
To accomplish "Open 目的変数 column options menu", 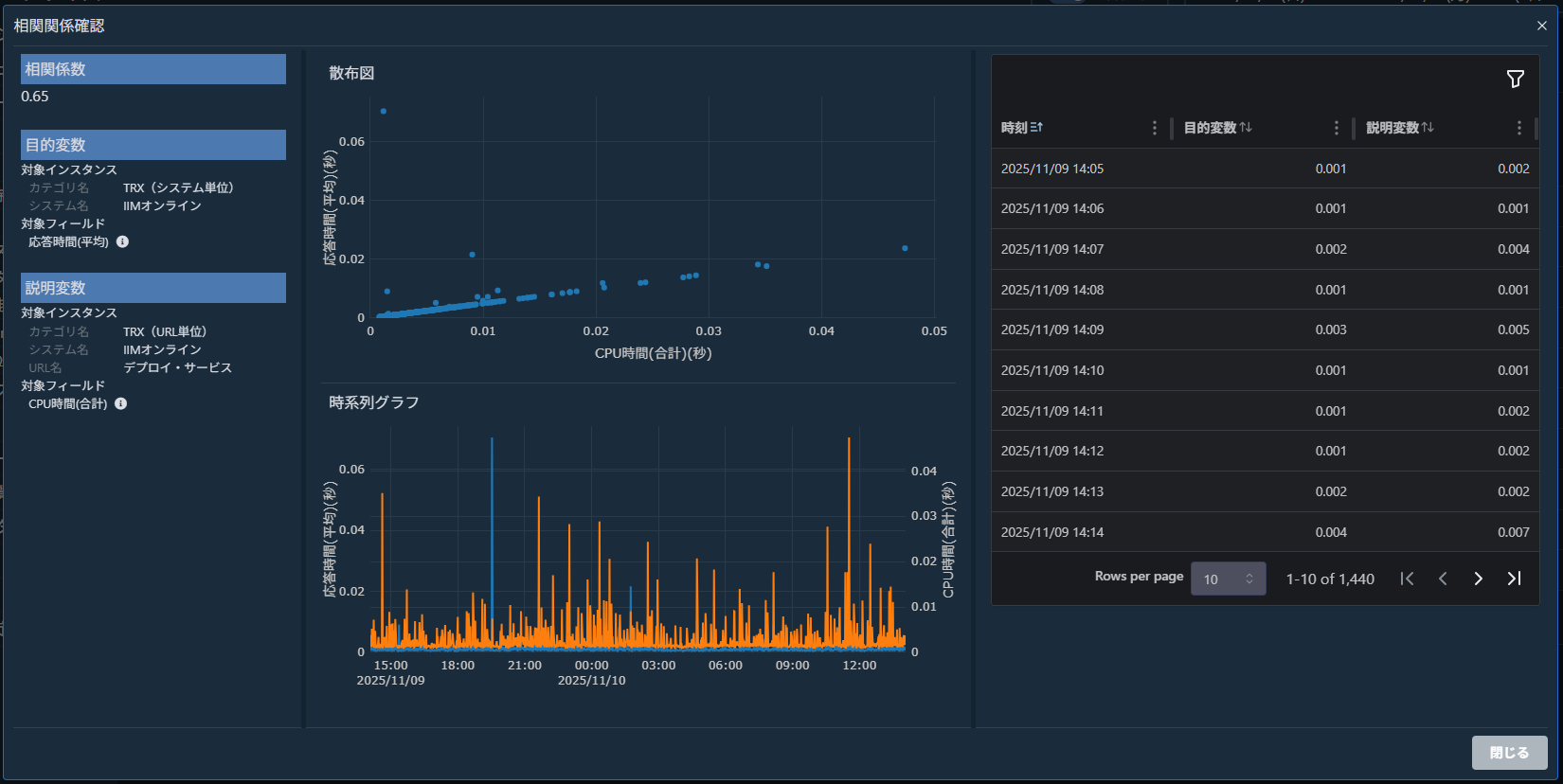I will point(1336,128).
